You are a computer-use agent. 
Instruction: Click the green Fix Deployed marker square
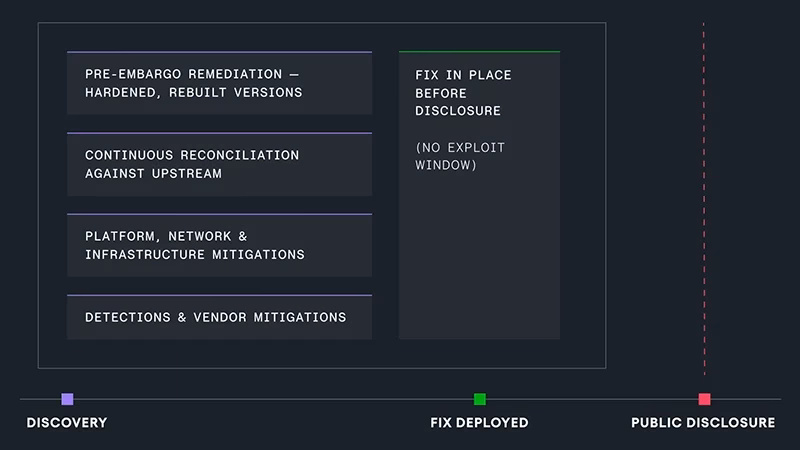click(x=480, y=399)
